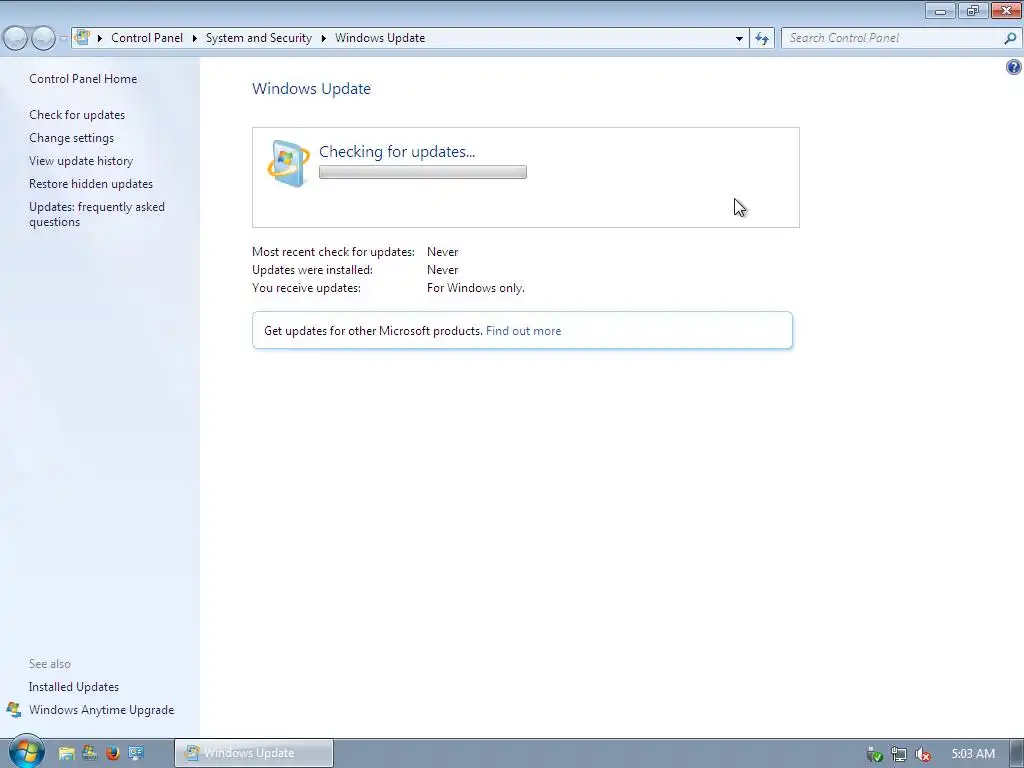Click Find out more link

click(523, 330)
